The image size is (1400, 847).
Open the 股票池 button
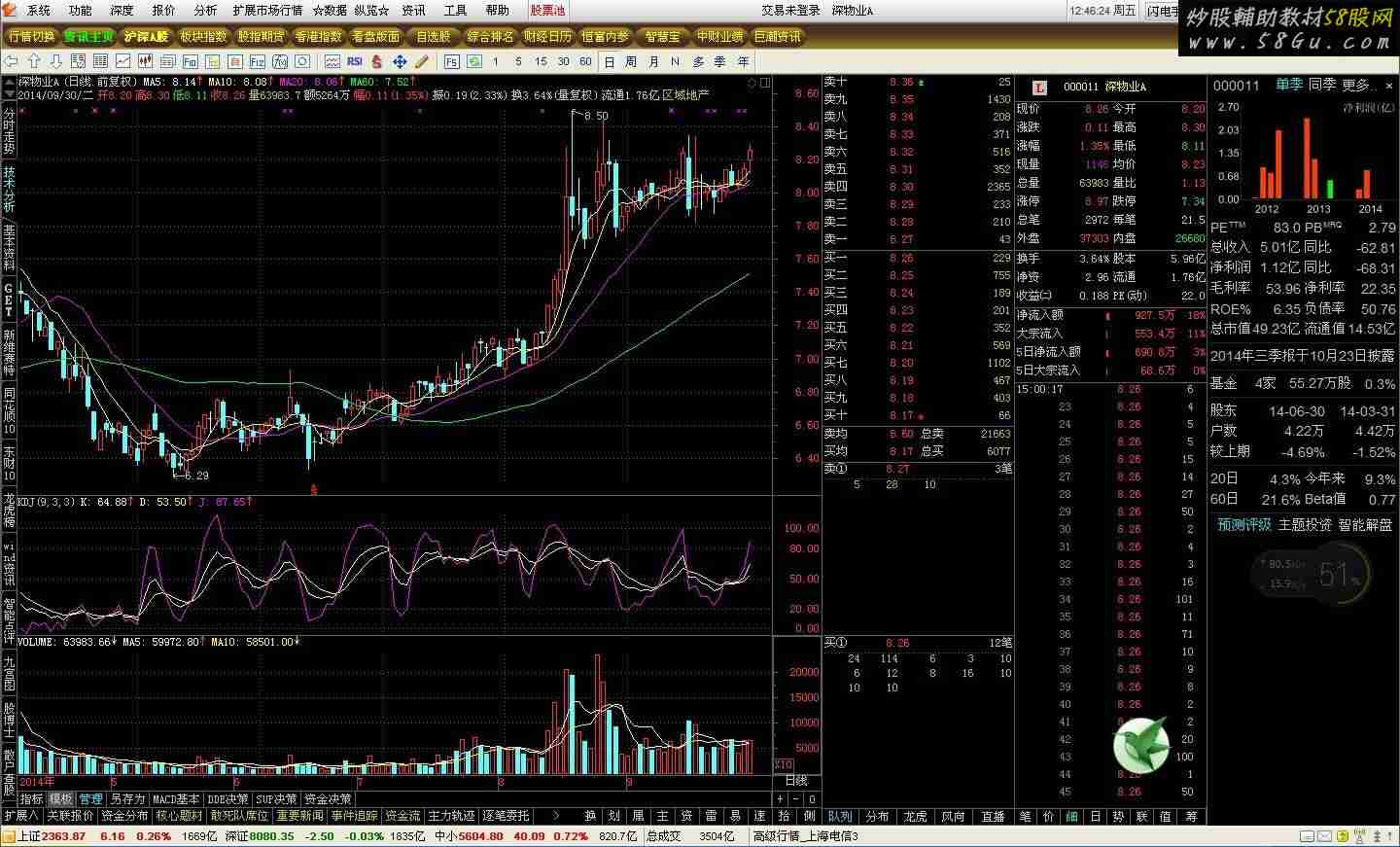pyautogui.click(x=546, y=10)
